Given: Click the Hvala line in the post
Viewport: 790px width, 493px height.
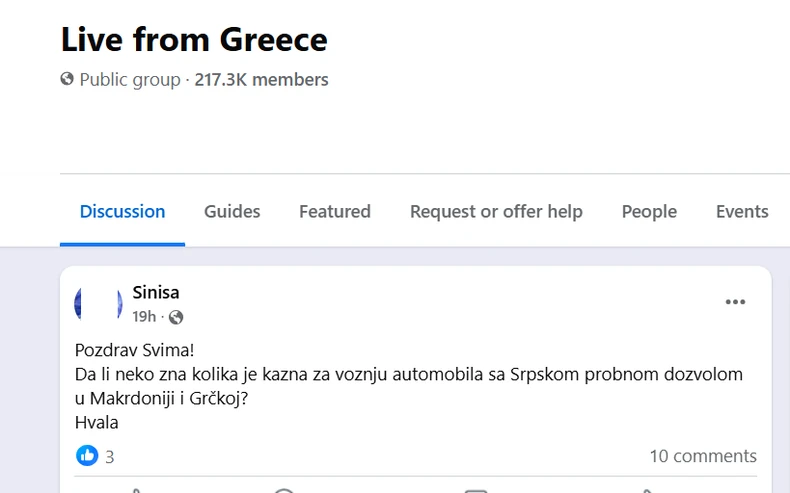Looking at the screenshot, I should (x=97, y=422).
